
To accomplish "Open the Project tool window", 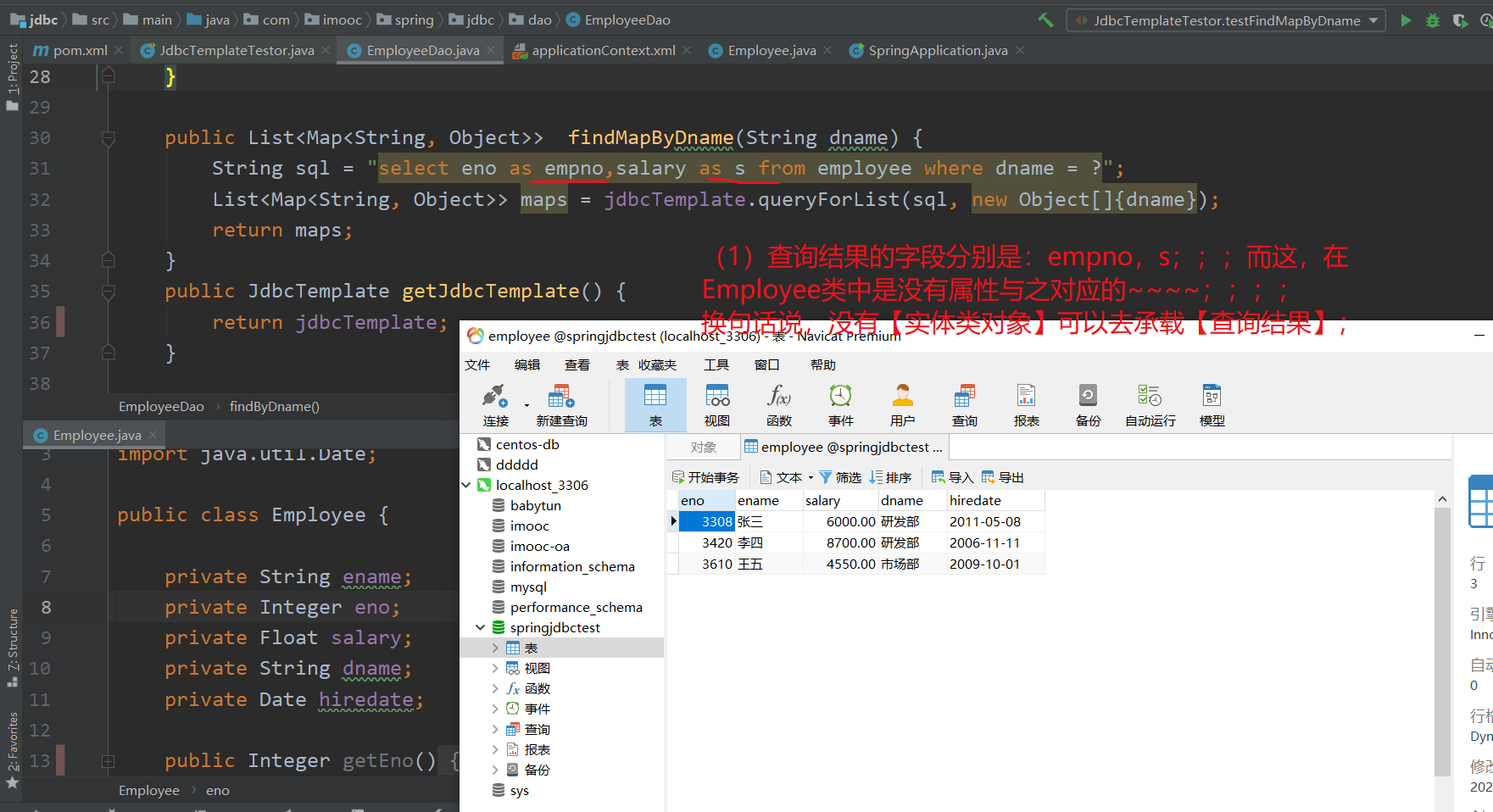I will [12, 76].
